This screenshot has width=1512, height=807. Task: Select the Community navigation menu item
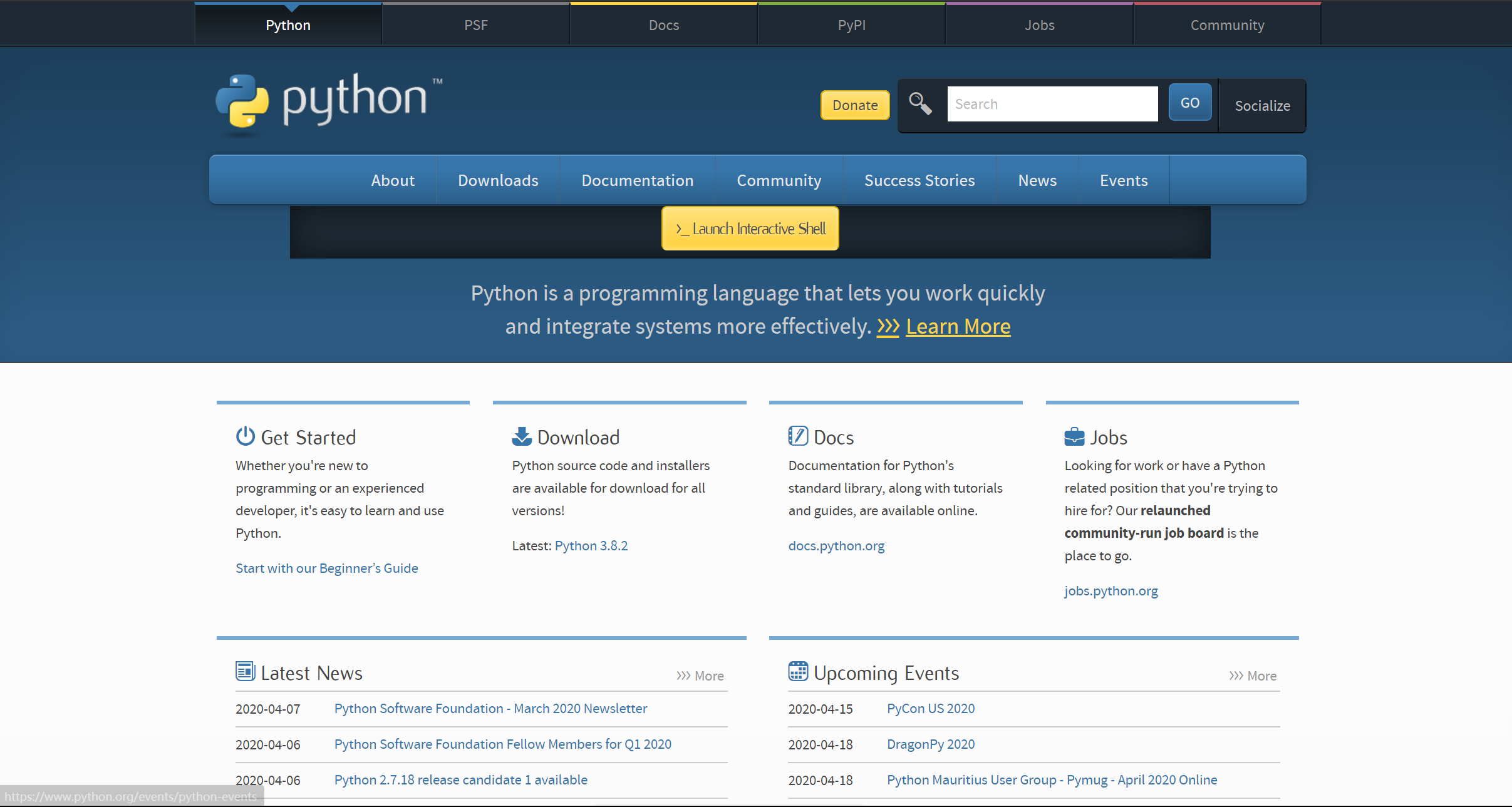point(779,181)
